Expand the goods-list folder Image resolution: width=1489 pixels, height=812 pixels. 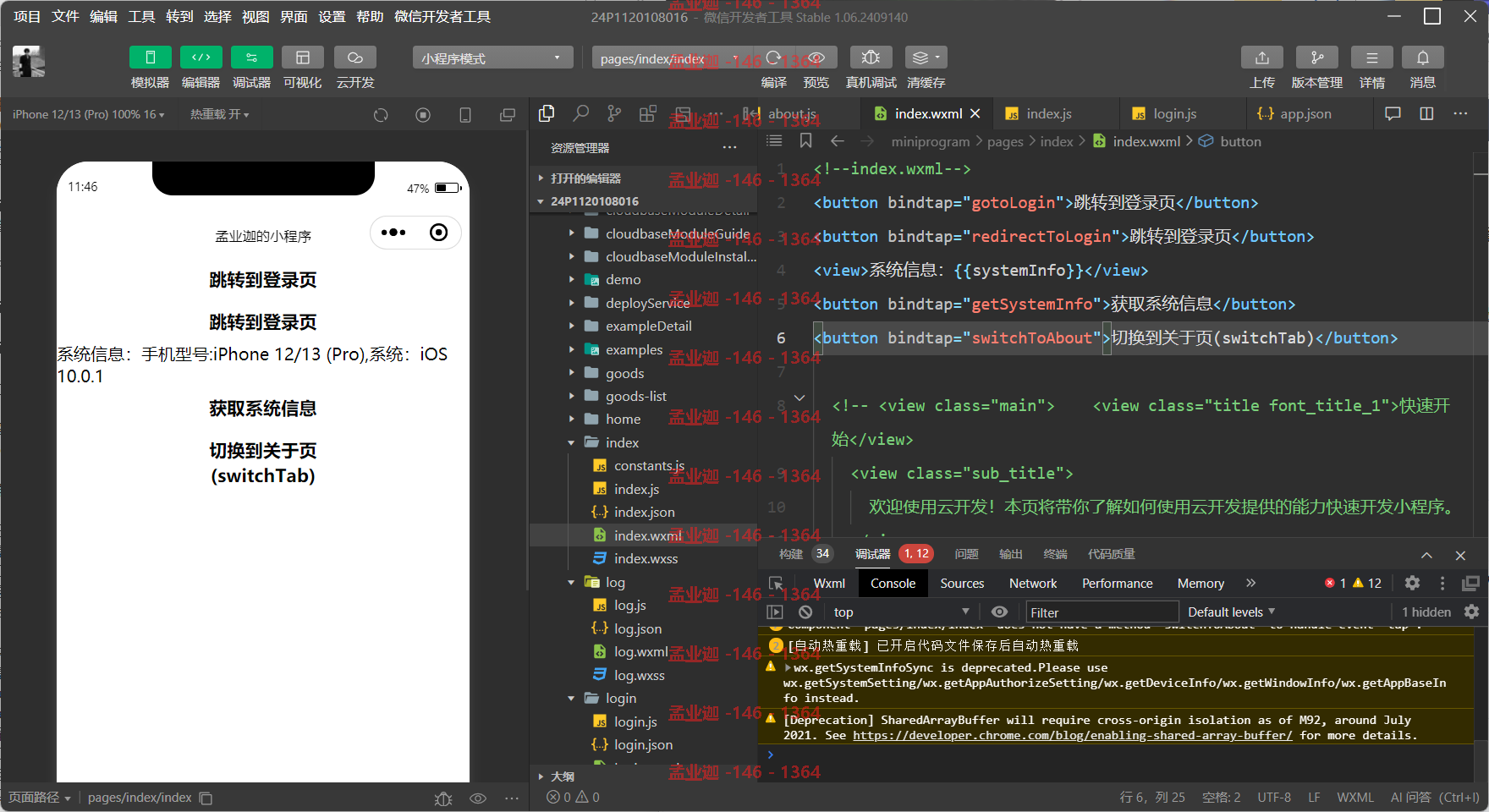[636, 396]
